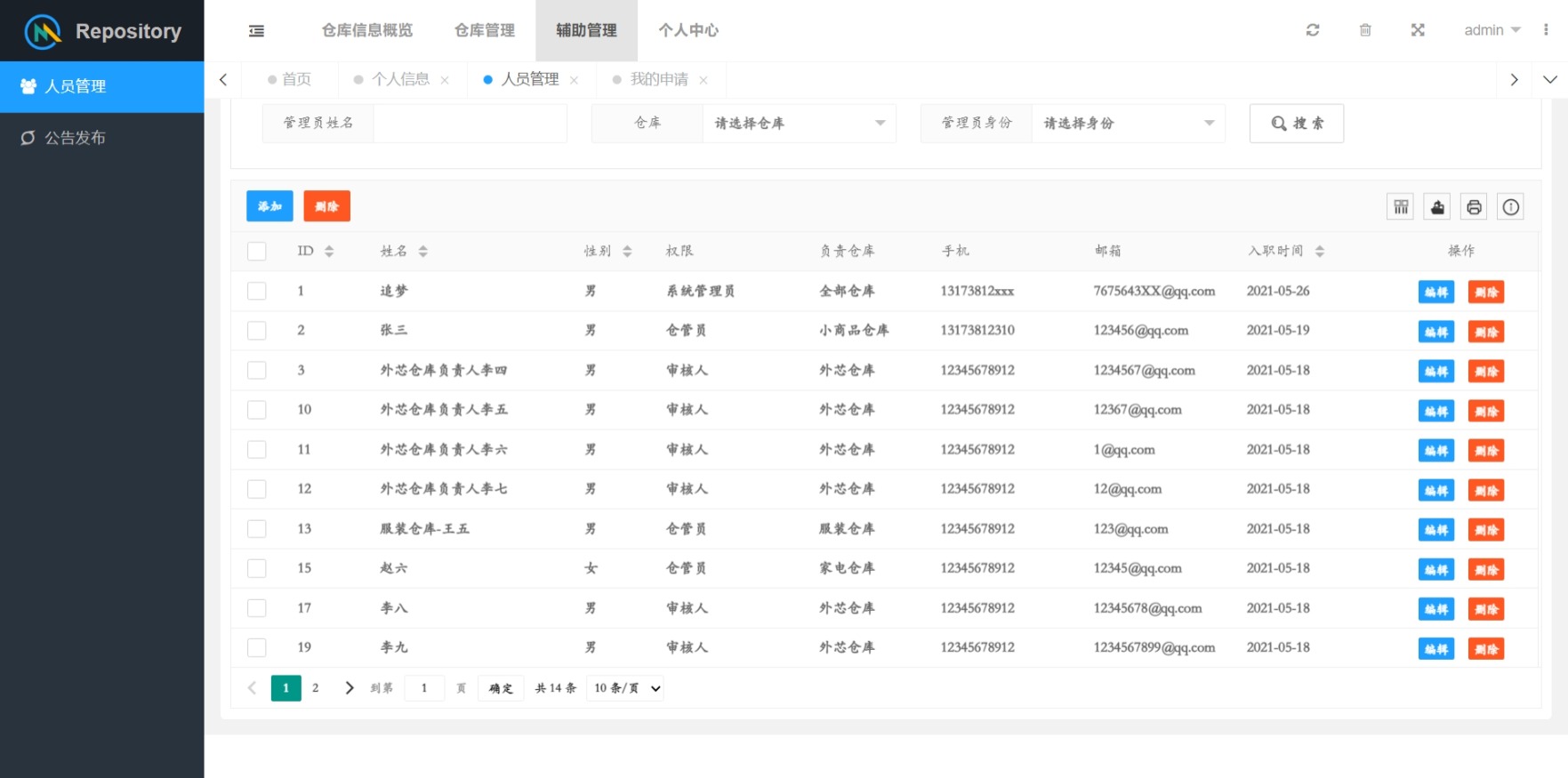Viewport: 1568px width, 778px height.
Task: Click the table info tips icon
Action: (1510, 207)
